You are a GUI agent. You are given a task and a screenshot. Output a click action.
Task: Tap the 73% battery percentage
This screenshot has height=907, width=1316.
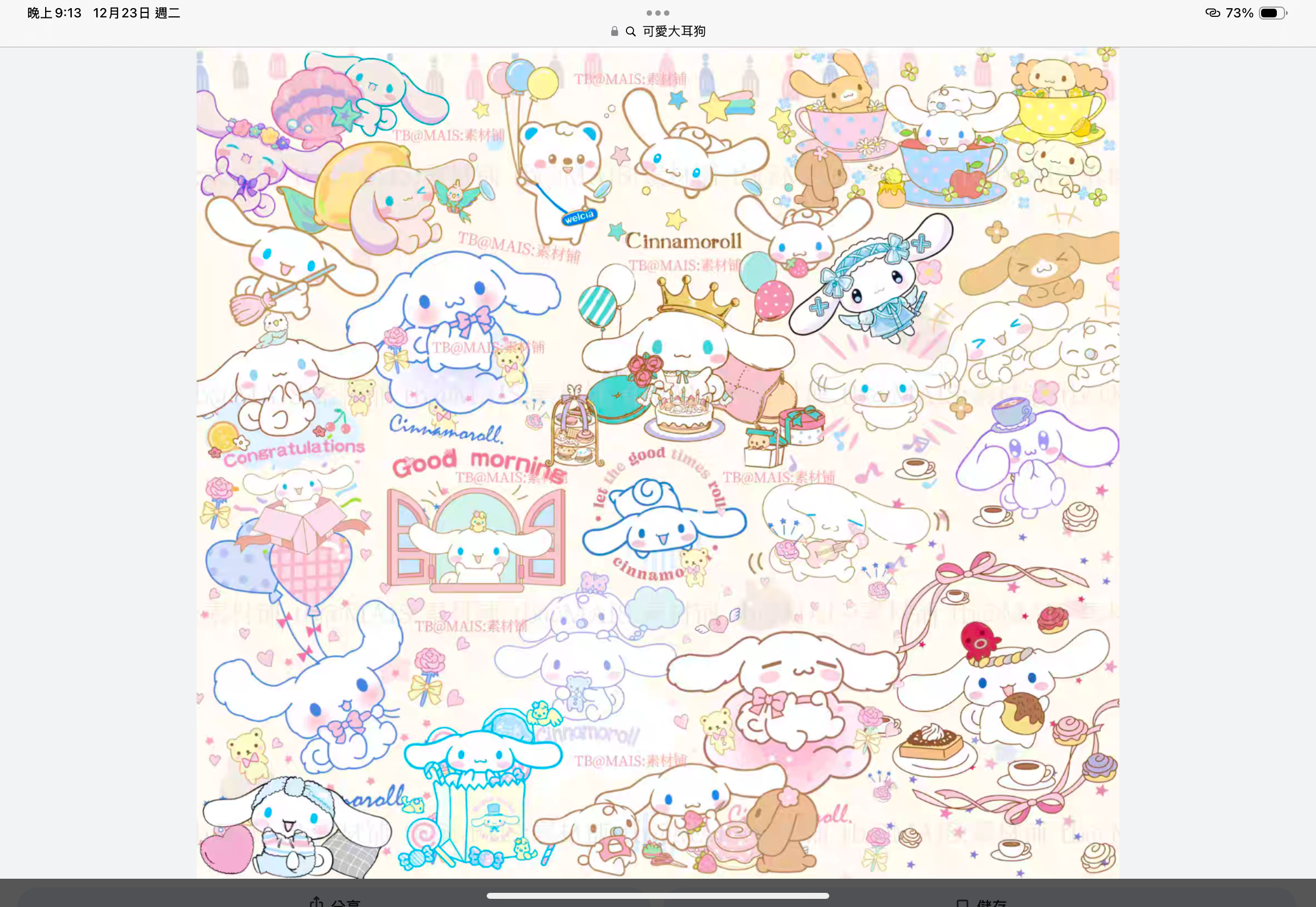[x=1239, y=13]
